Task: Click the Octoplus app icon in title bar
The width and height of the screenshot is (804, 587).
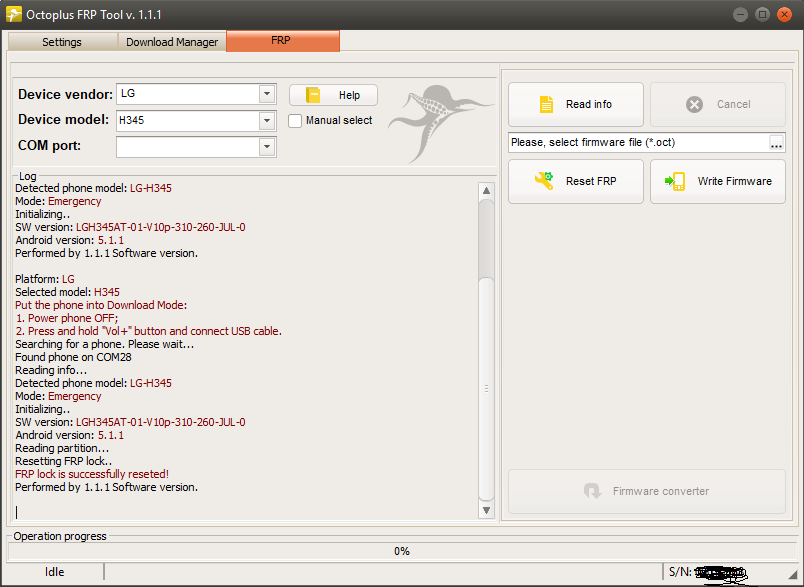Action: (14, 14)
